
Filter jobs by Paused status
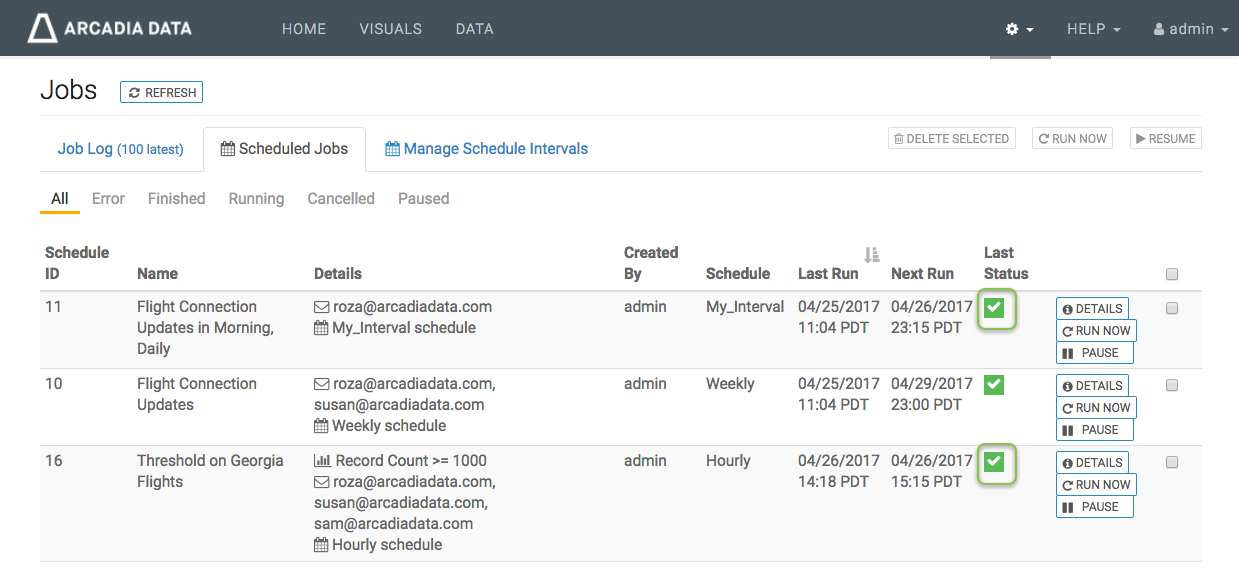click(x=423, y=199)
